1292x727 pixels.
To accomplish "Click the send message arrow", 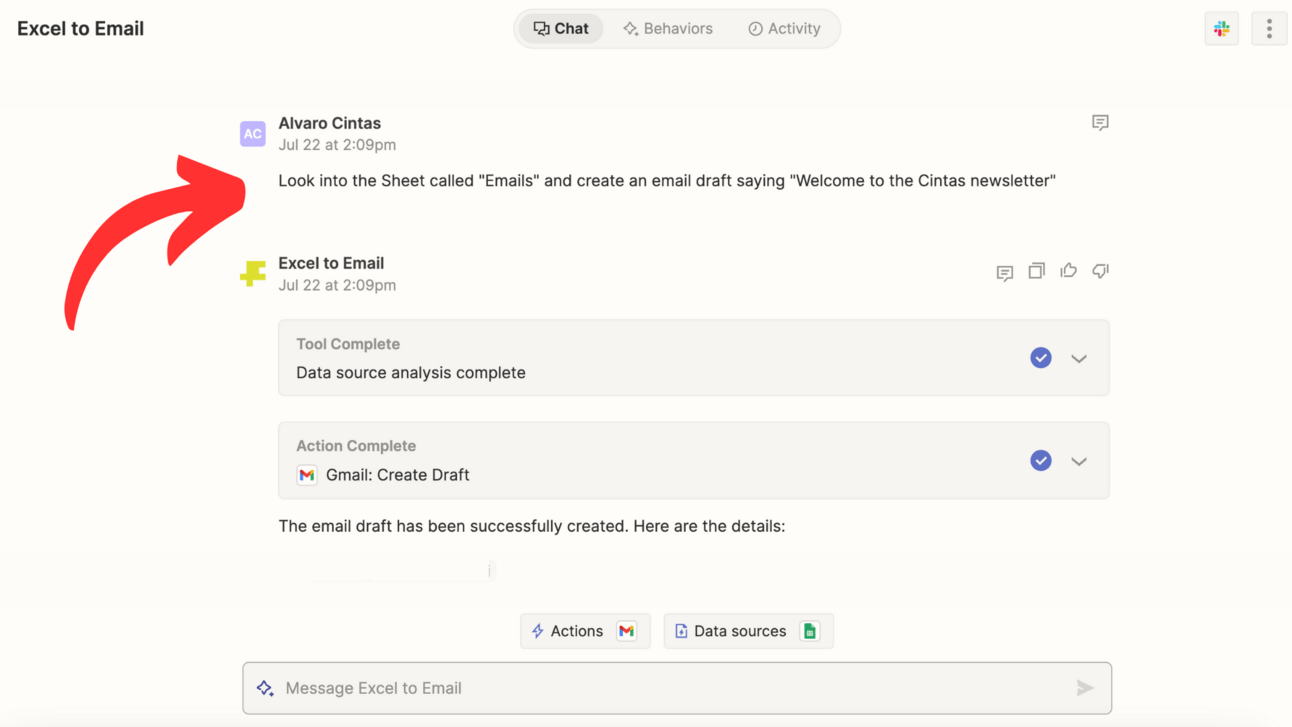I will [x=1085, y=688].
